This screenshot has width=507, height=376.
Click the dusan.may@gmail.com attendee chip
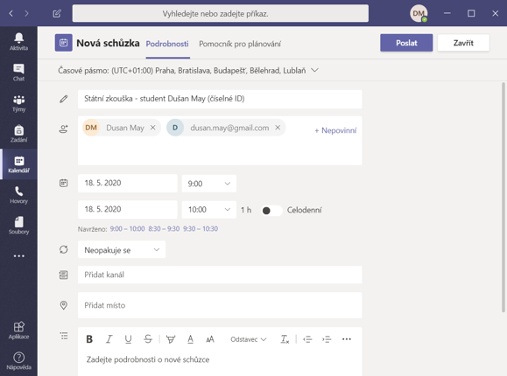[226, 128]
